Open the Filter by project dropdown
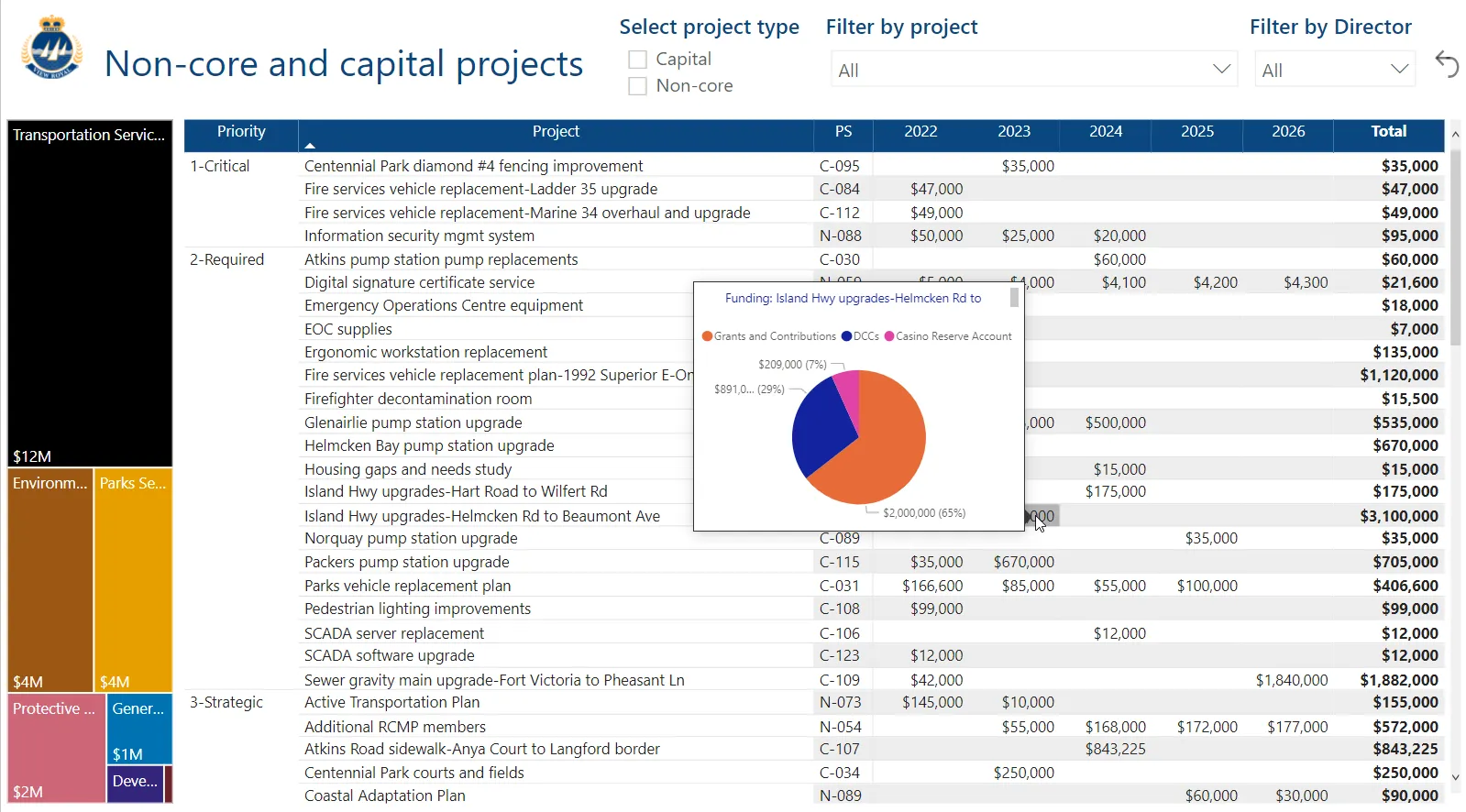This screenshot has width=1466, height=812. pos(1034,70)
